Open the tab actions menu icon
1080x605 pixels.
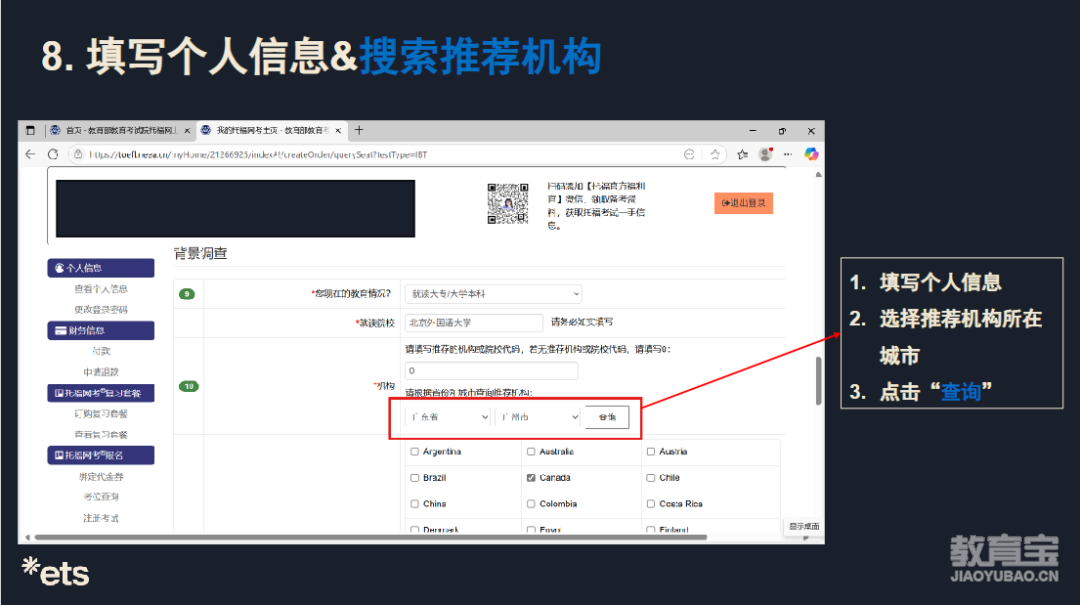30,130
